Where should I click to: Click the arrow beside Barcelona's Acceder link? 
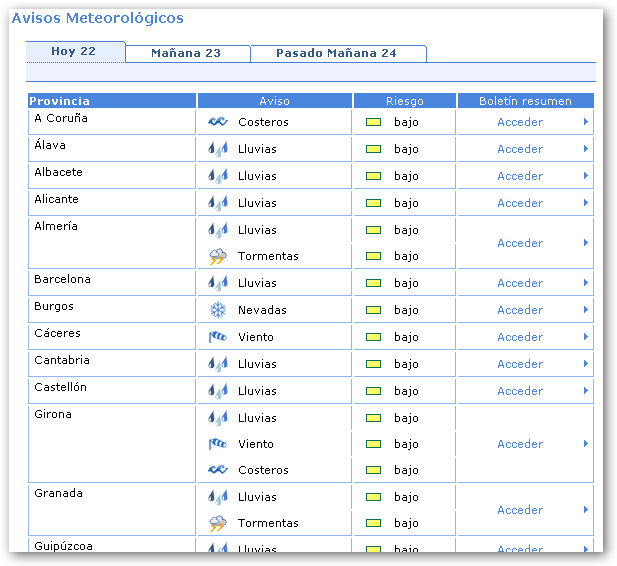click(586, 283)
